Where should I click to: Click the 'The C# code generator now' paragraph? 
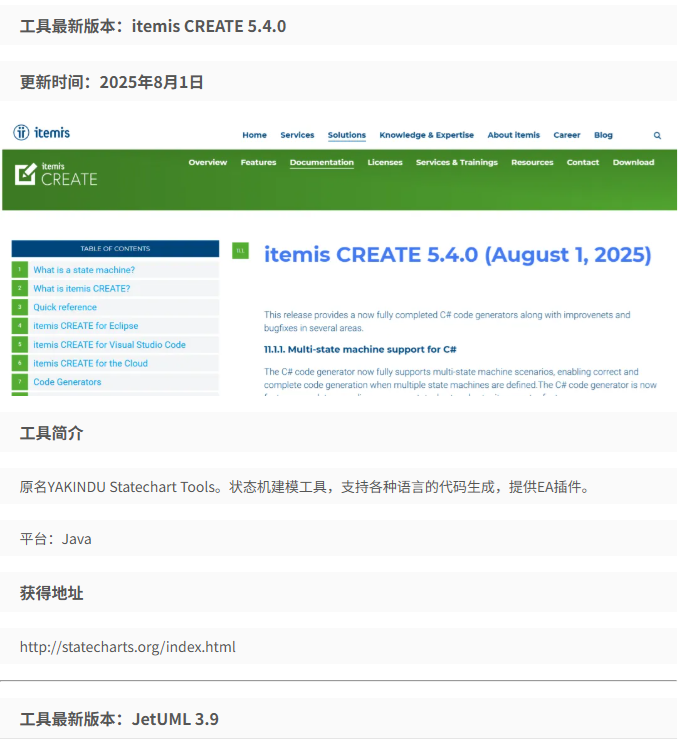[x=460, y=378]
